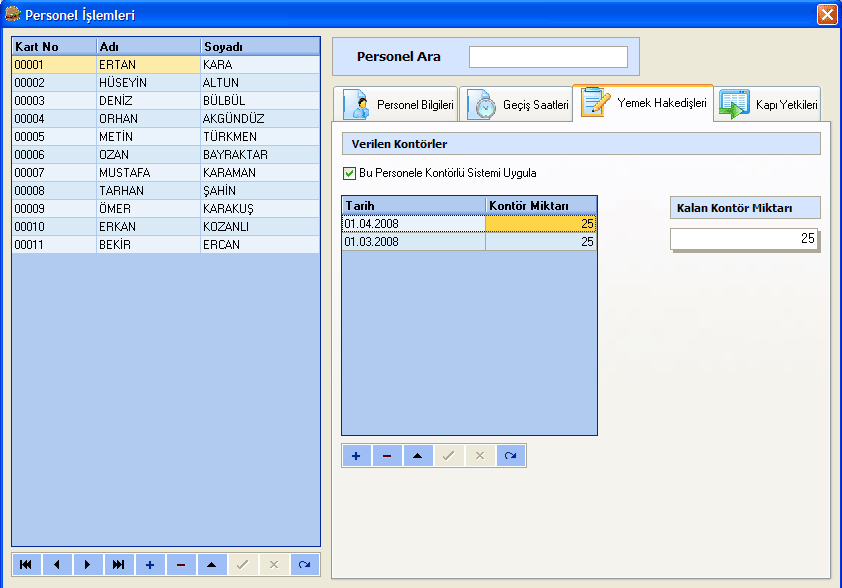Image resolution: width=842 pixels, height=588 pixels.
Task: Go to first record in personnel navigator
Action: coord(26,565)
